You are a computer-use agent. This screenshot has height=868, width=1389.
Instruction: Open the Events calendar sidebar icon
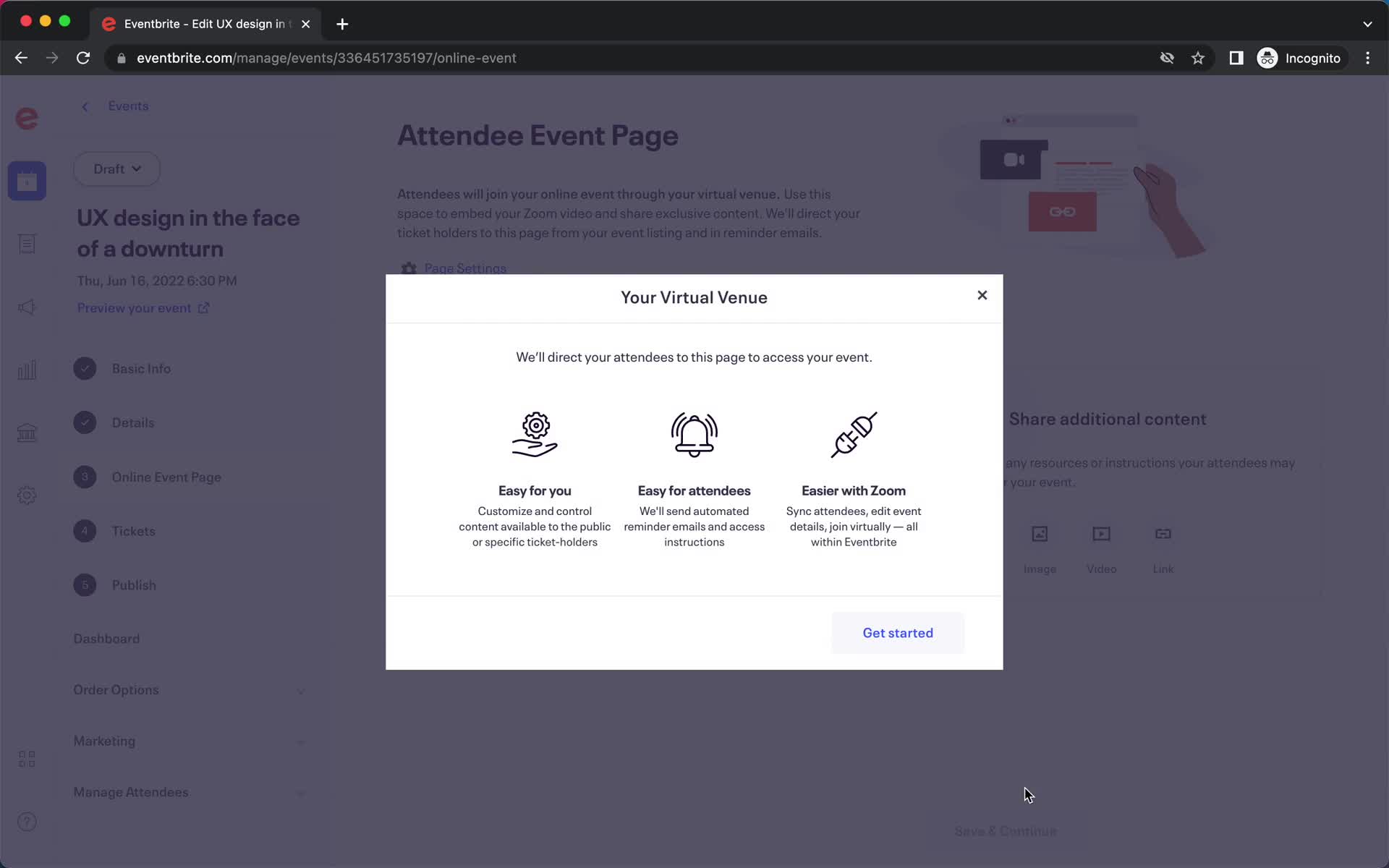(27, 181)
